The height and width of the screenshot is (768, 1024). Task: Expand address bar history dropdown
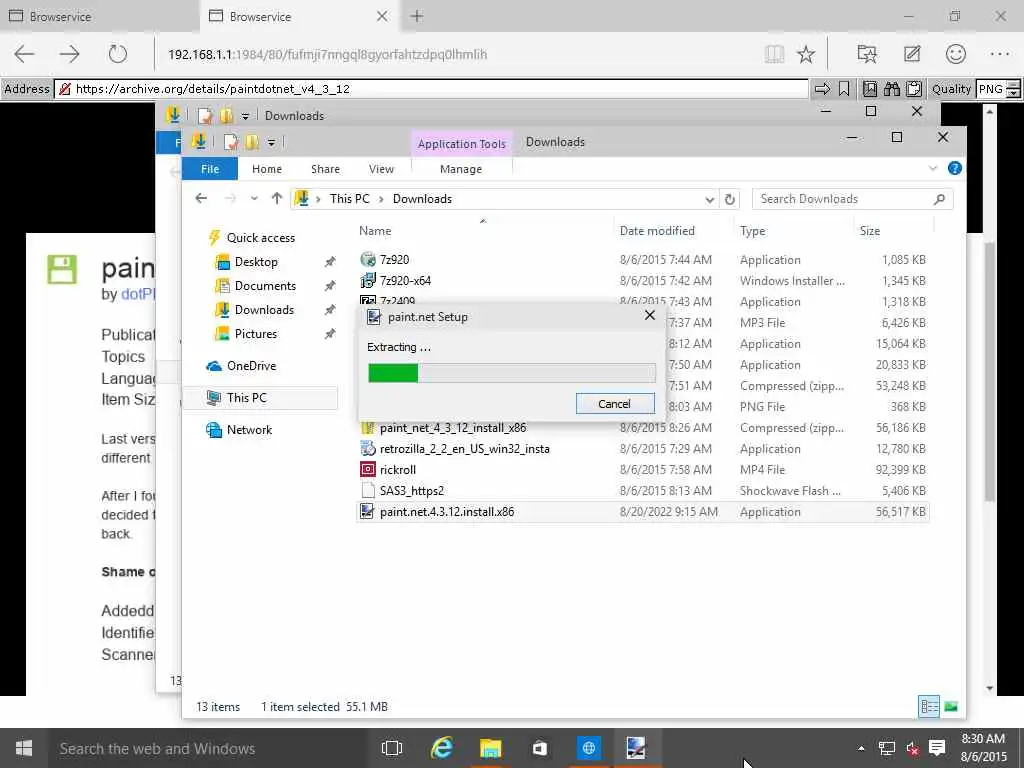709,199
